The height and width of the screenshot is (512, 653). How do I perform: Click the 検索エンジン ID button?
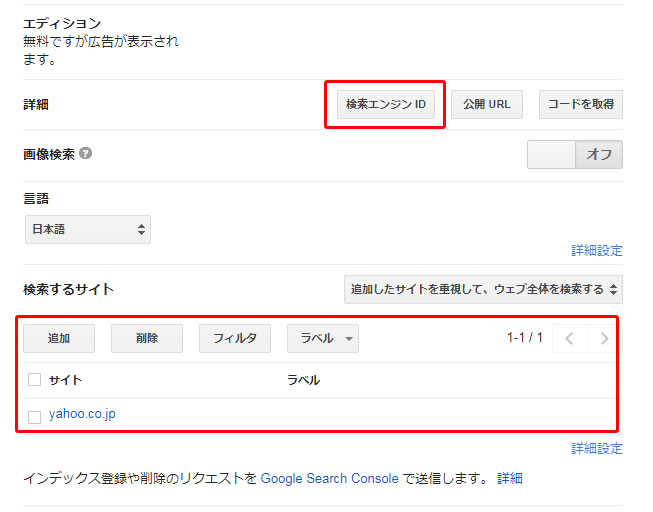[x=386, y=104]
